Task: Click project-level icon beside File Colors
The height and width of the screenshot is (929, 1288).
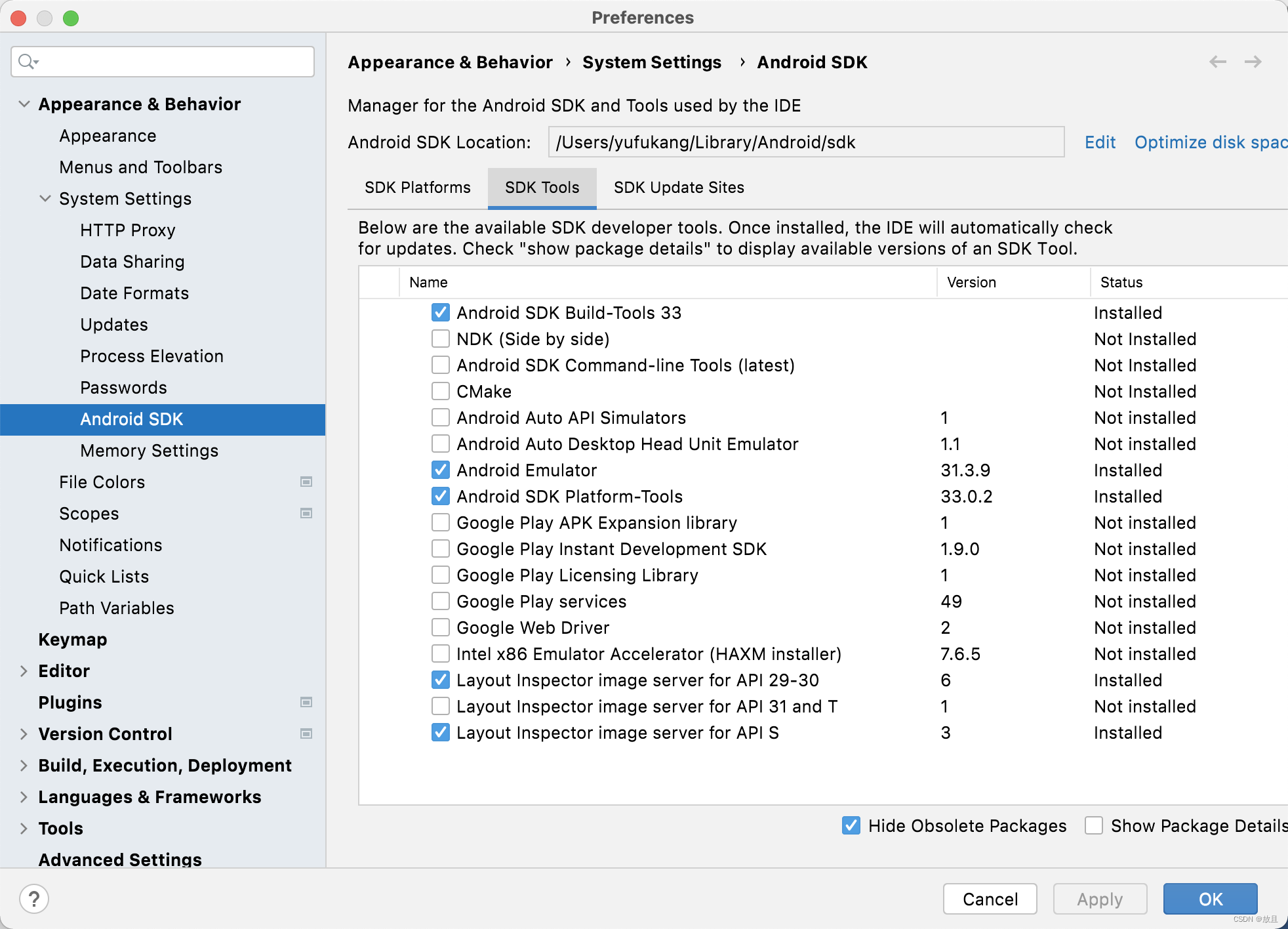Action: click(x=306, y=482)
